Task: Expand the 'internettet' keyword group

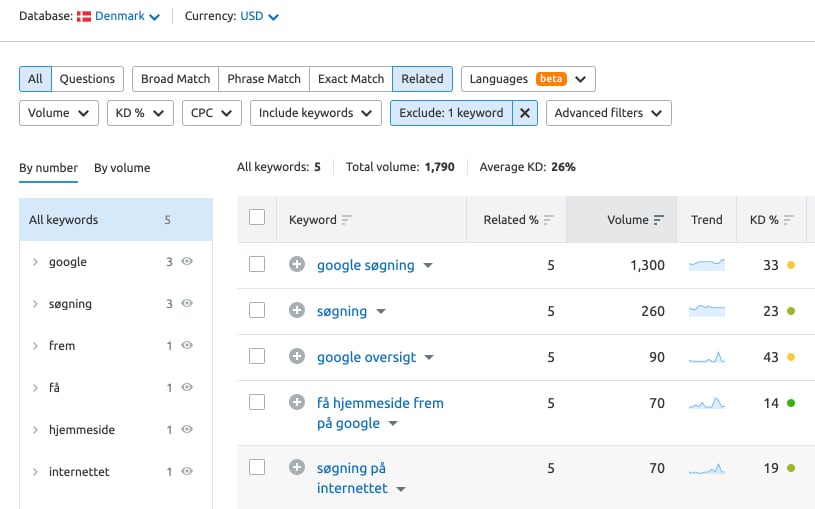Action: [35, 472]
